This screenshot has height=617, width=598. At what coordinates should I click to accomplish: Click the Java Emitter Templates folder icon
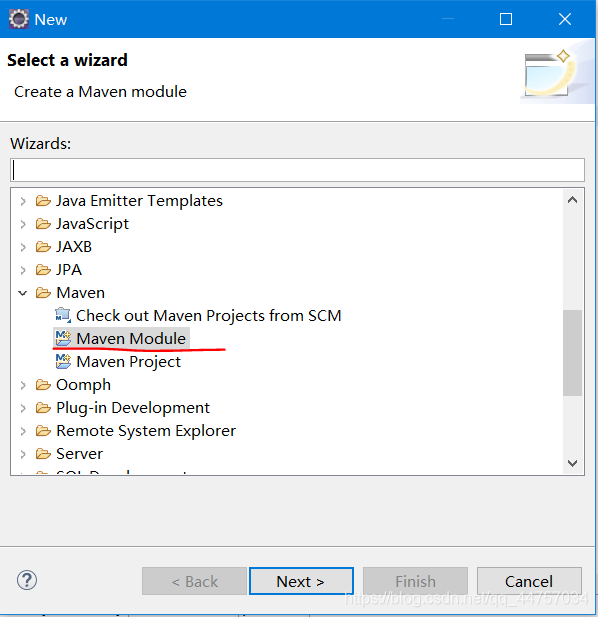point(43,201)
